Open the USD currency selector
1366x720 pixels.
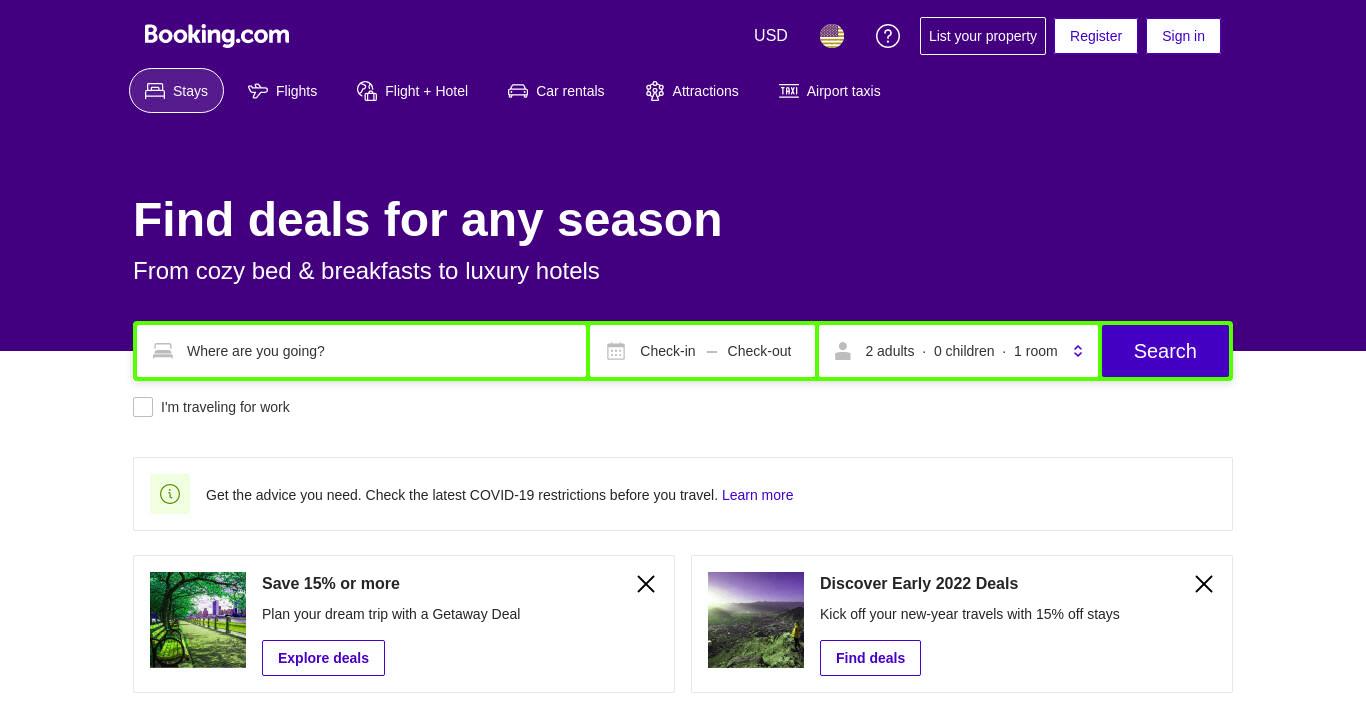tap(771, 36)
